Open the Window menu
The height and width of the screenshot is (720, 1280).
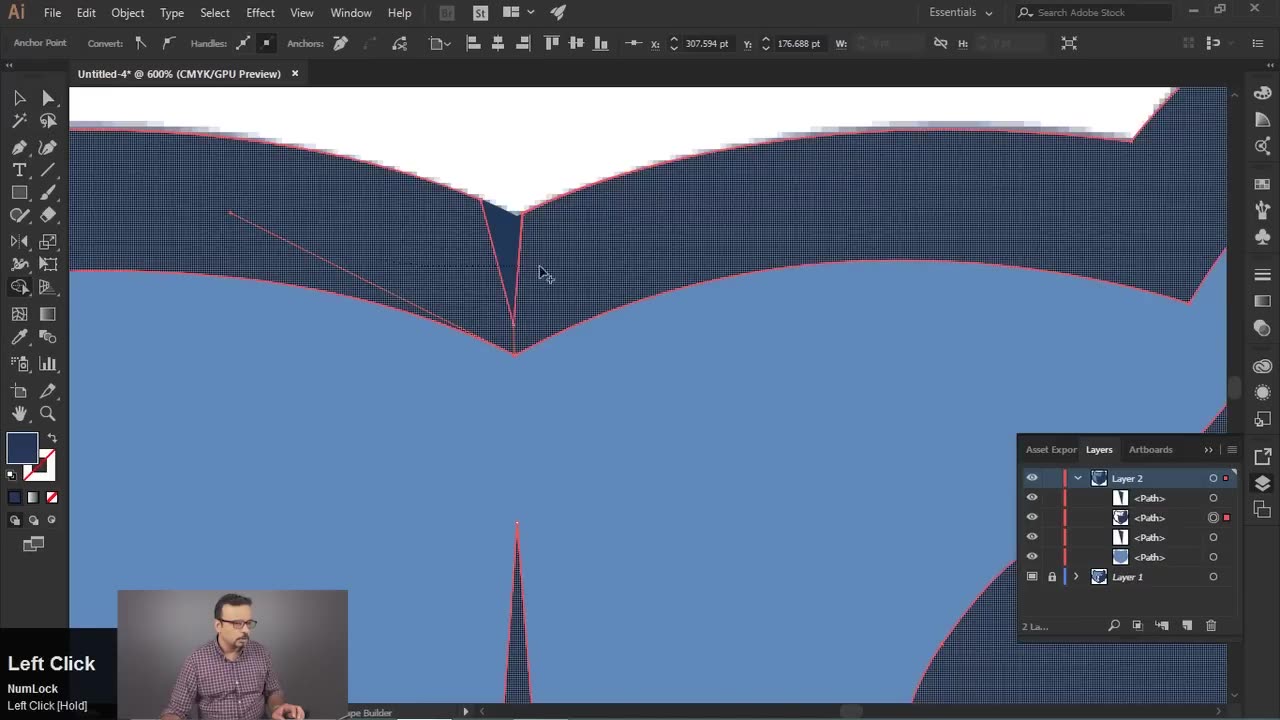tap(351, 13)
